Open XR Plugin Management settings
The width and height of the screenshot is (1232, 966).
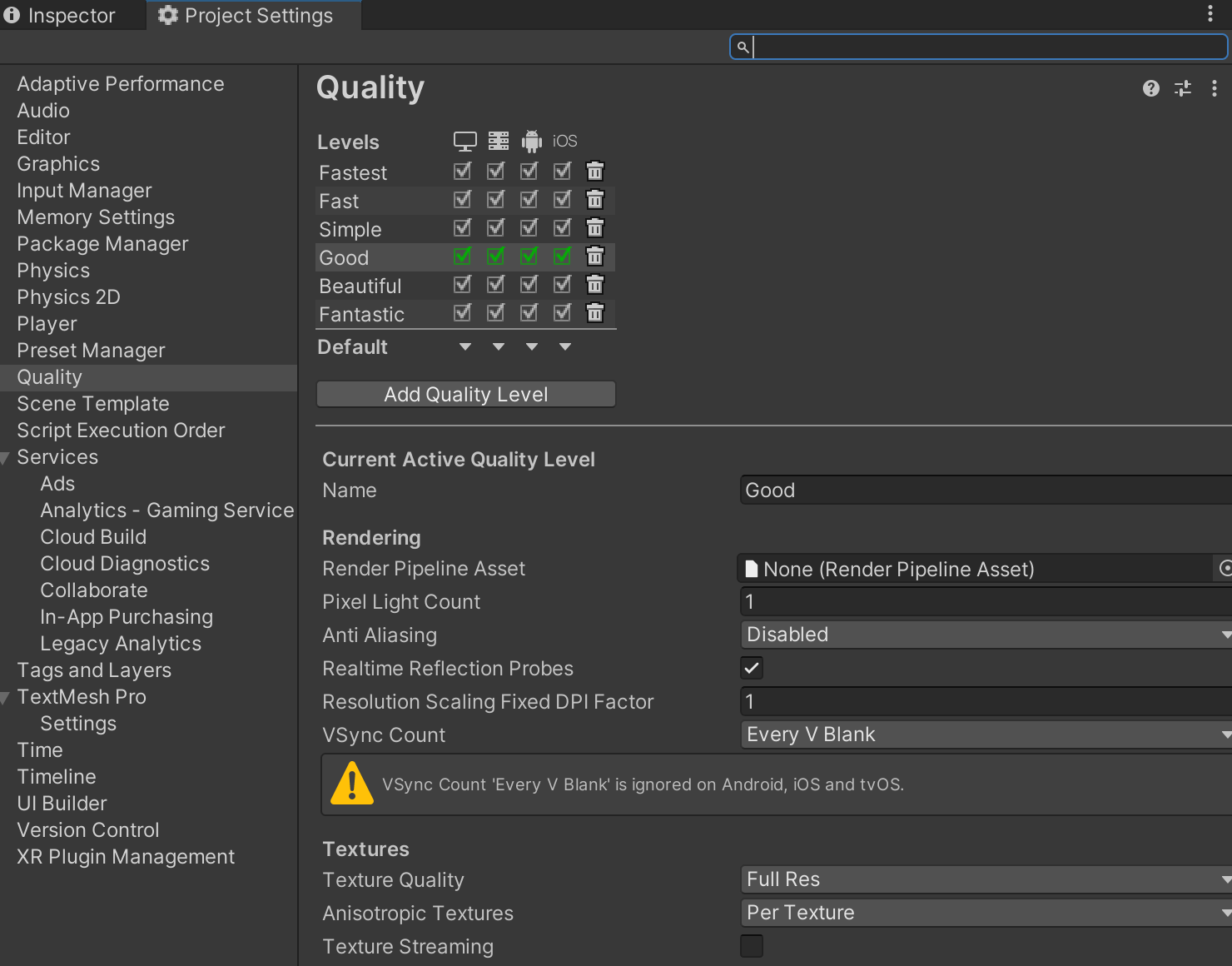point(126,857)
